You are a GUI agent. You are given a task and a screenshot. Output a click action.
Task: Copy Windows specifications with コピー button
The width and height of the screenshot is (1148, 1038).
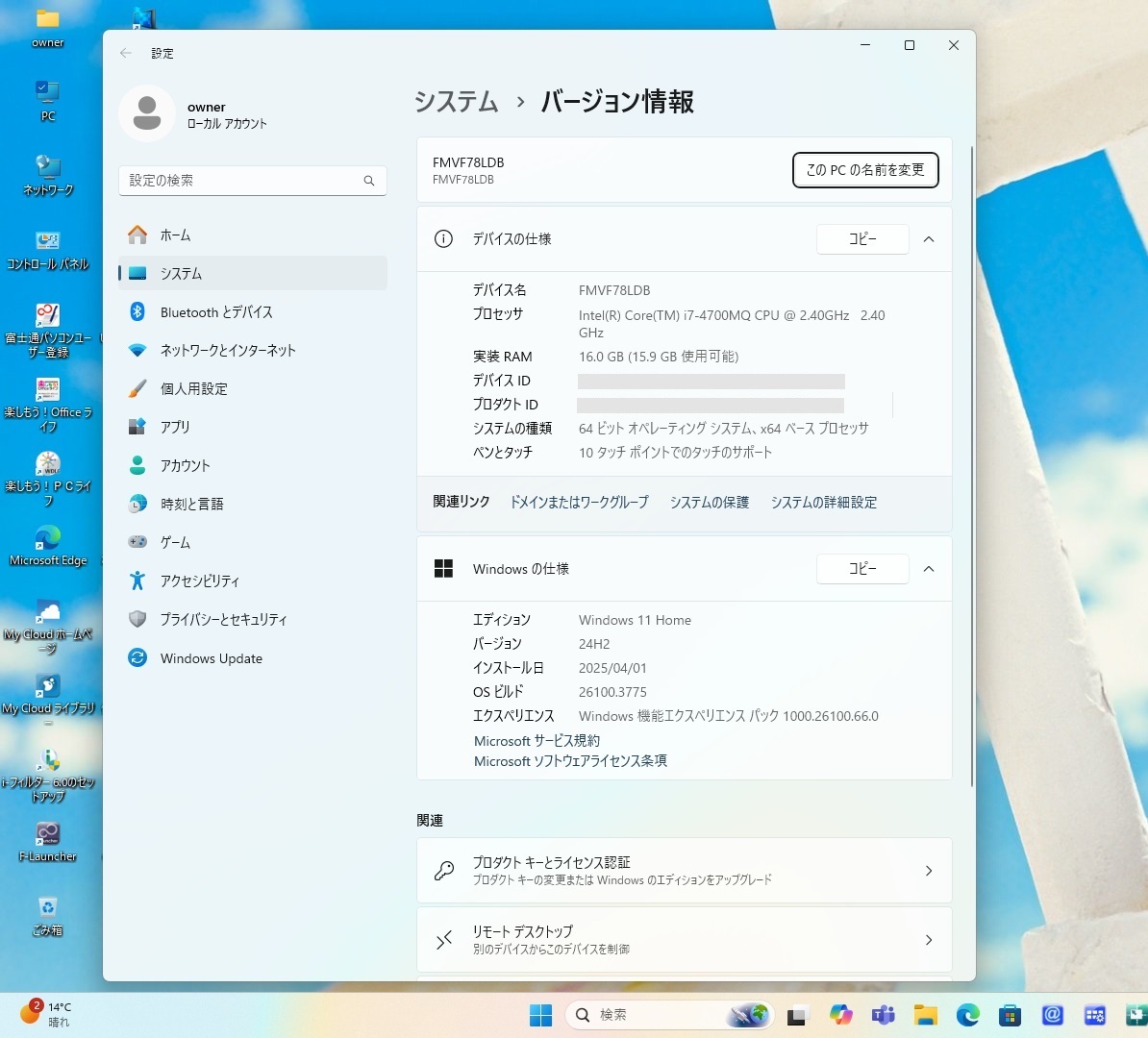(862, 569)
